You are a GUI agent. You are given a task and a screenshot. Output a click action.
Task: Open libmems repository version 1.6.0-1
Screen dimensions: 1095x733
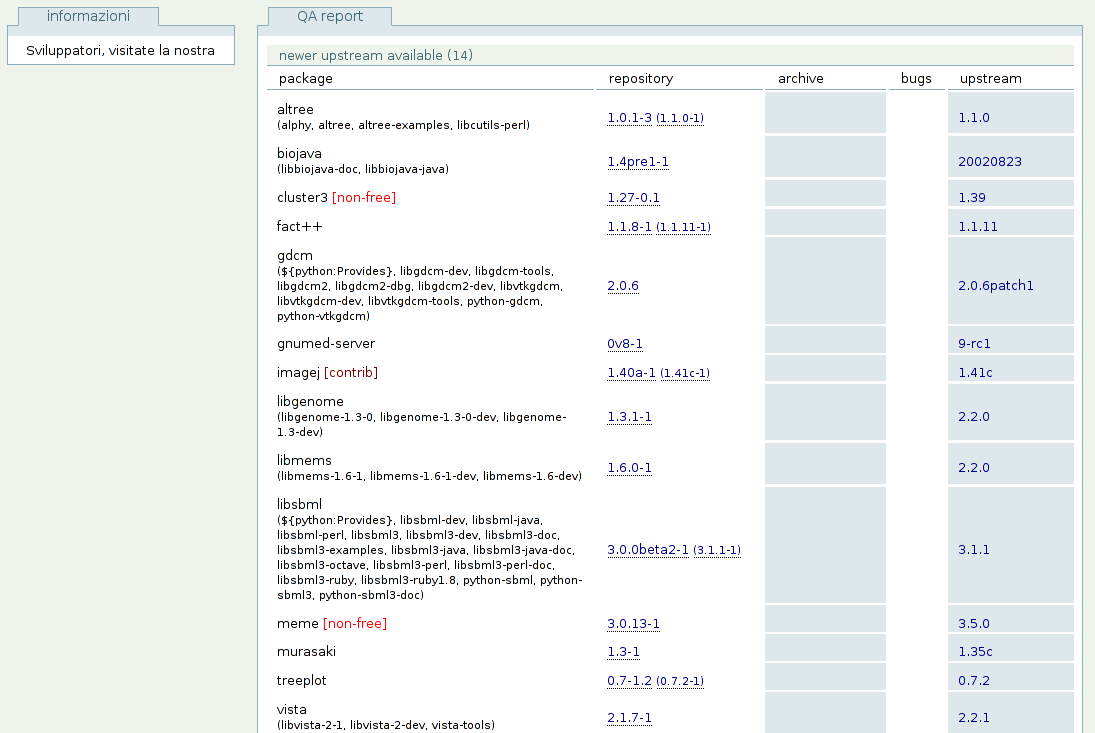(629, 468)
